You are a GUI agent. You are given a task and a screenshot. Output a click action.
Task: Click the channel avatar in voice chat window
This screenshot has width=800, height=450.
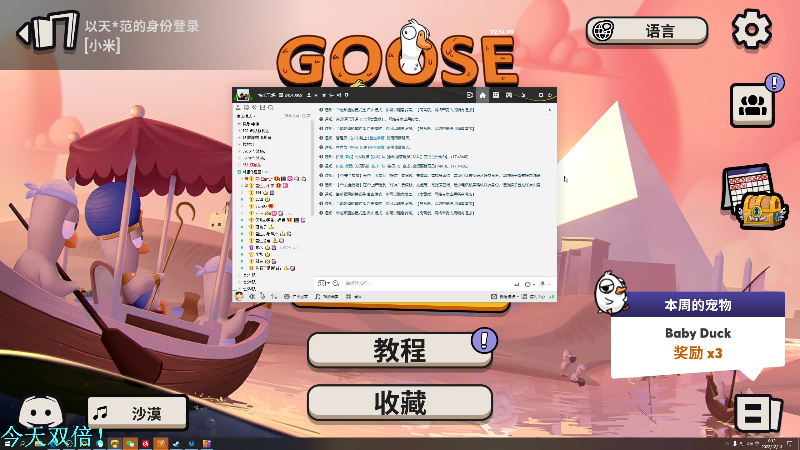pos(242,95)
